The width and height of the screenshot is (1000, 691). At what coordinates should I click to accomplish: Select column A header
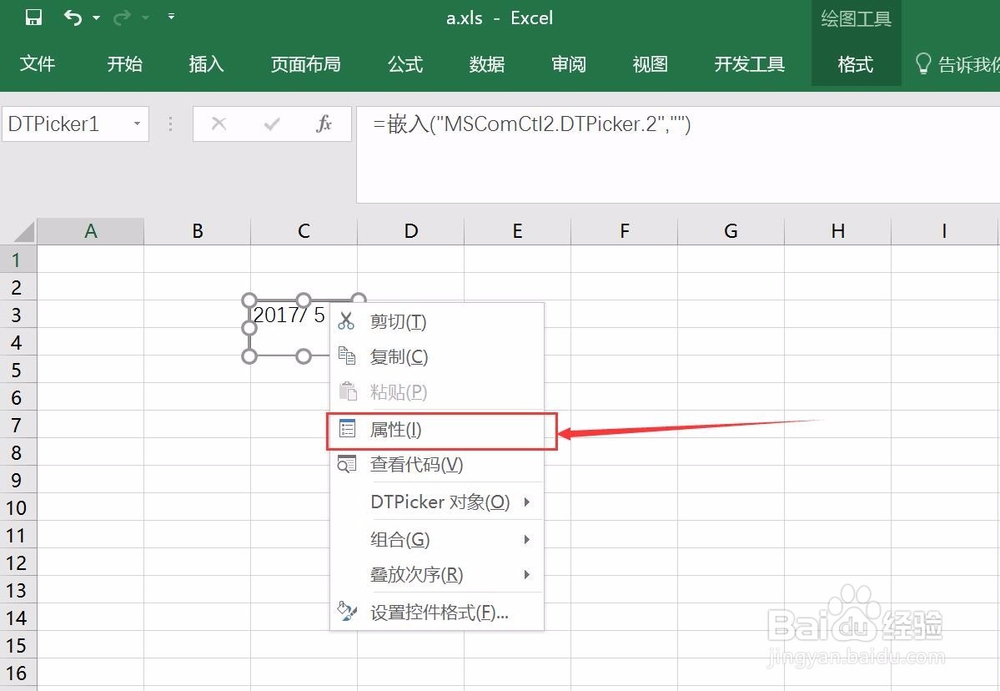pyautogui.click(x=91, y=231)
